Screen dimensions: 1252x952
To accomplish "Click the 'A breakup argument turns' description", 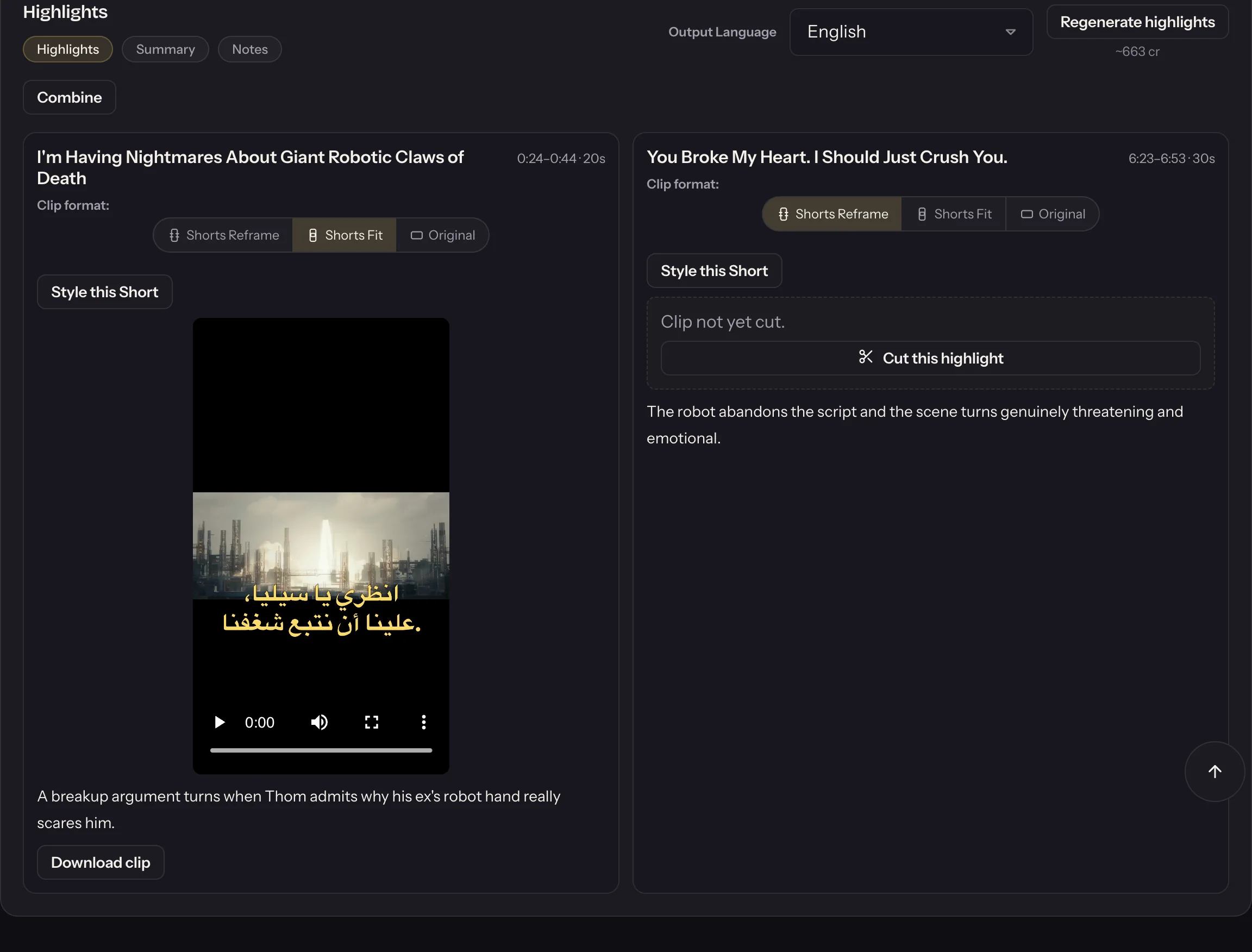I will [299, 810].
